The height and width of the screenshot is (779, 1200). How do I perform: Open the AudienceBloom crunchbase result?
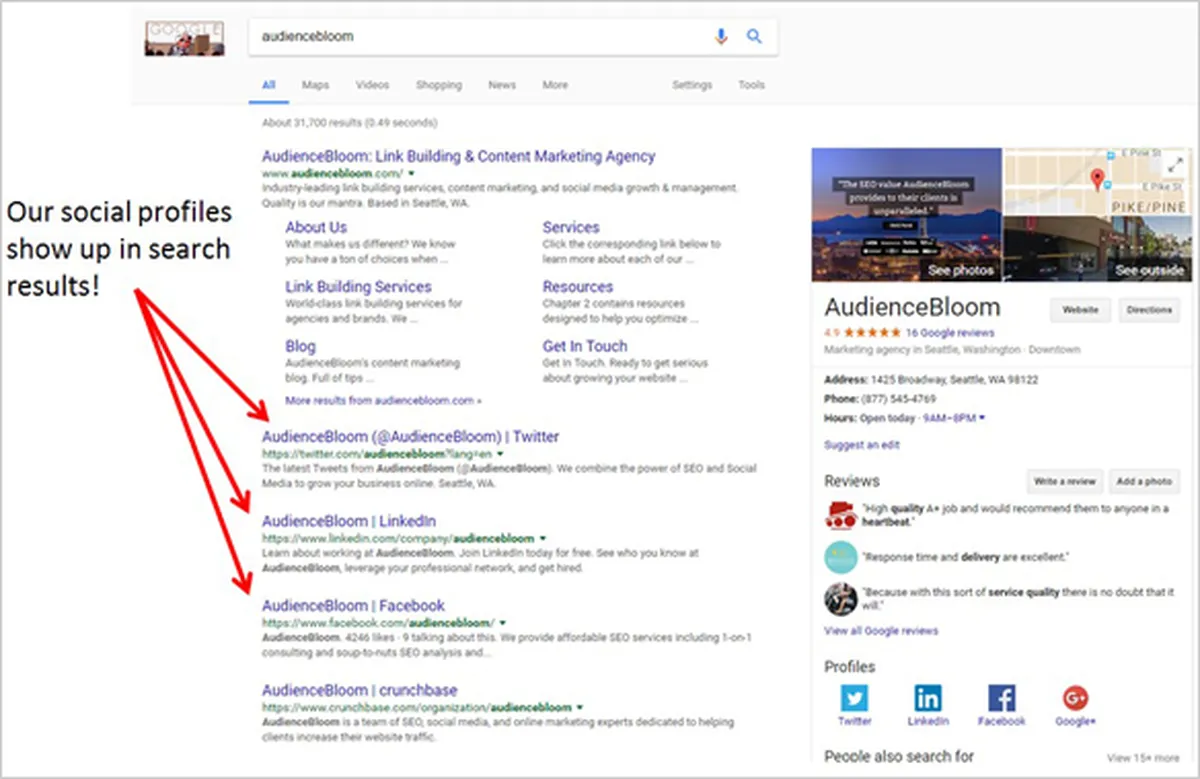360,690
